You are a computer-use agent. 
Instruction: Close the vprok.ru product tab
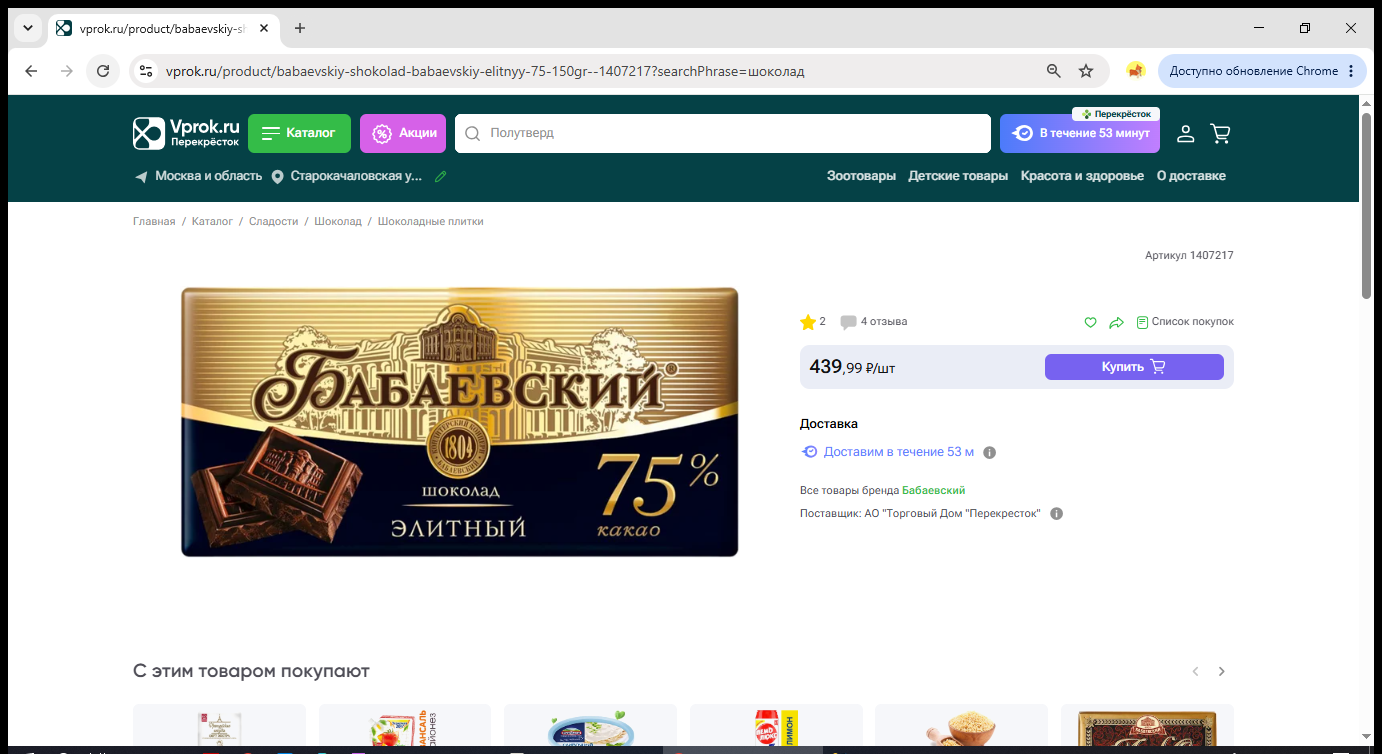[264, 28]
